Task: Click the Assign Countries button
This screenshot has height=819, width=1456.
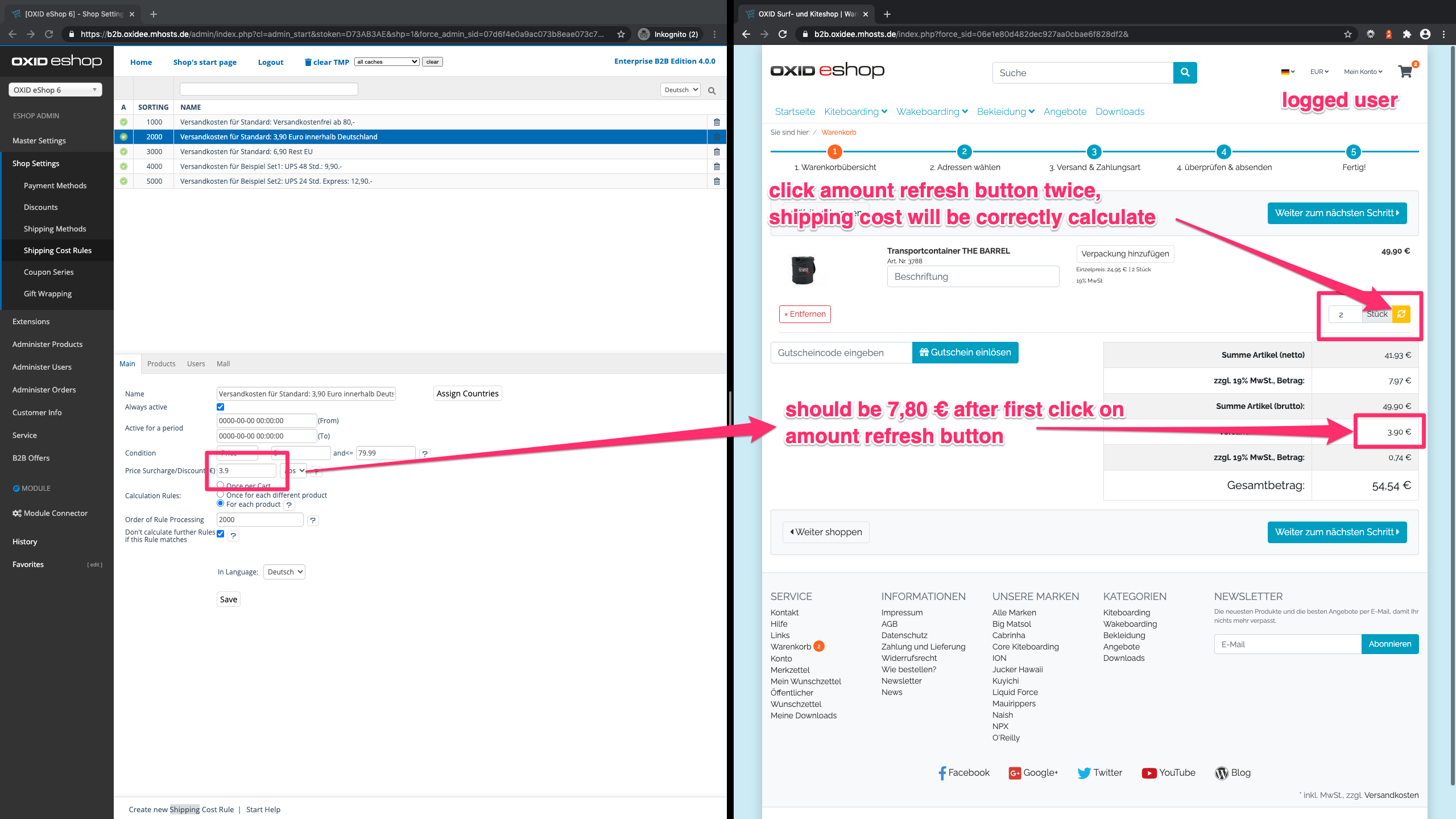Action: point(467,394)
